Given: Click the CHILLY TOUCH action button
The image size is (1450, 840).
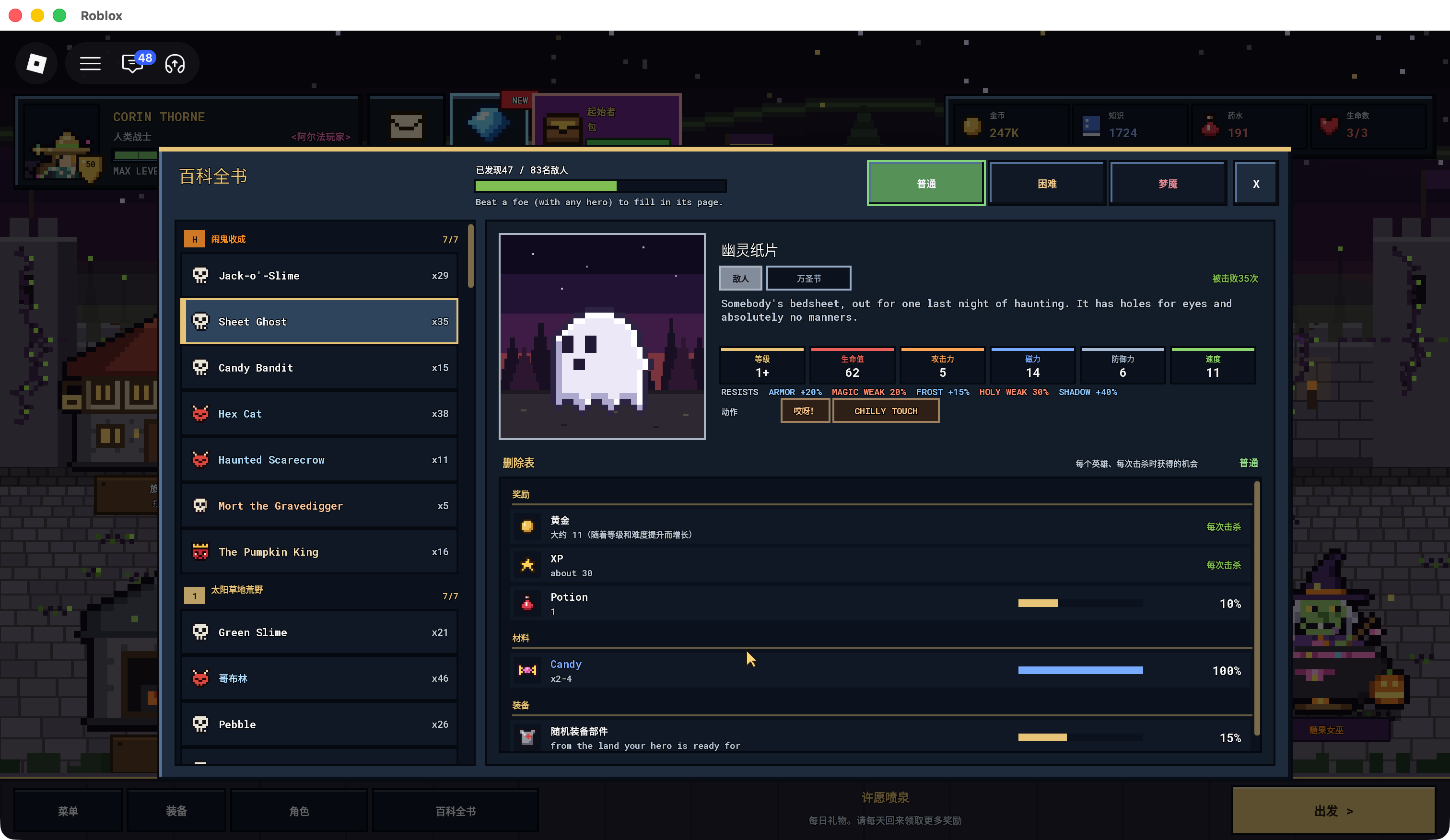Looking at the screenshot, I should tap(886, 411).
